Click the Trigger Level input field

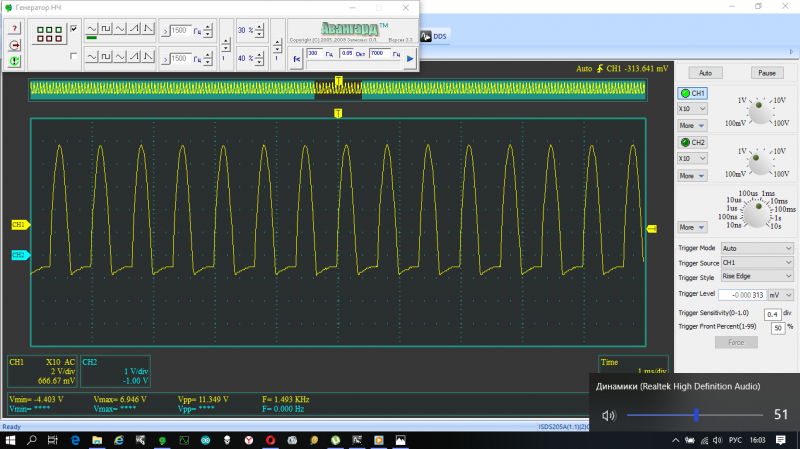[743, 294]
